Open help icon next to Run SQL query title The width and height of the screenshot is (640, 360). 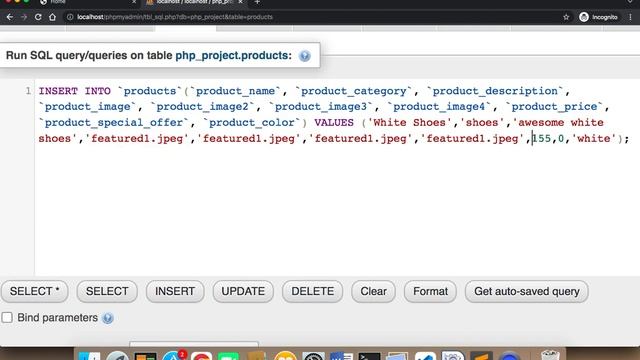(304, 56)
